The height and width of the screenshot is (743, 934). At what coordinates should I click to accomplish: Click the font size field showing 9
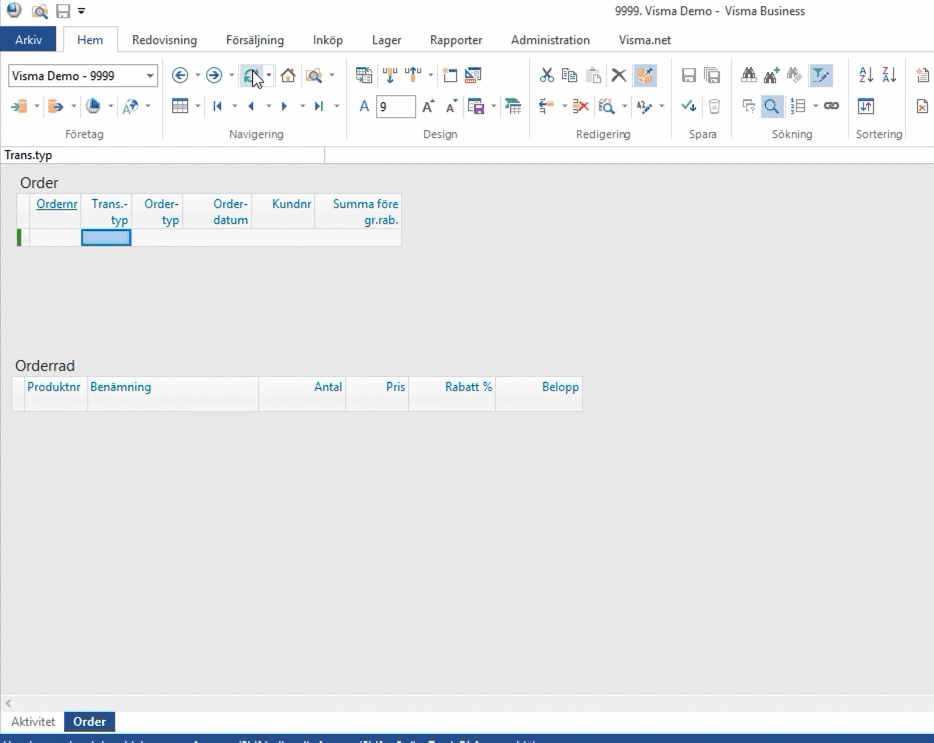click(x=396, y=107)
